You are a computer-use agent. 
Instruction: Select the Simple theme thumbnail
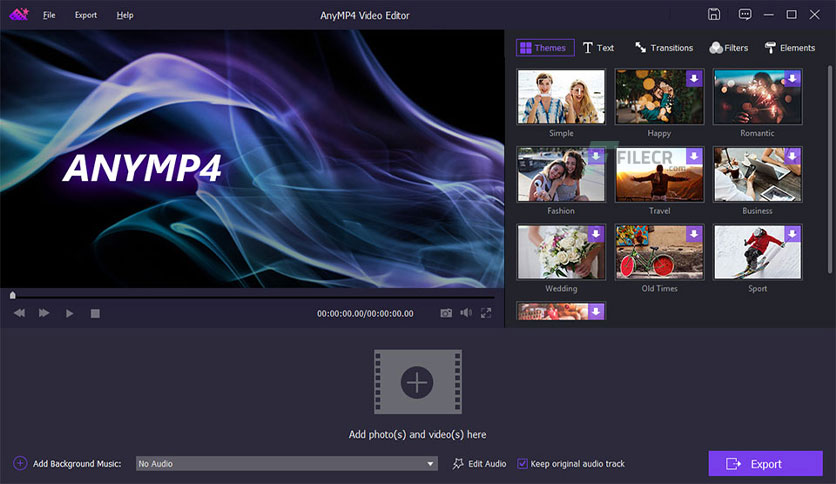coord(561,96)
